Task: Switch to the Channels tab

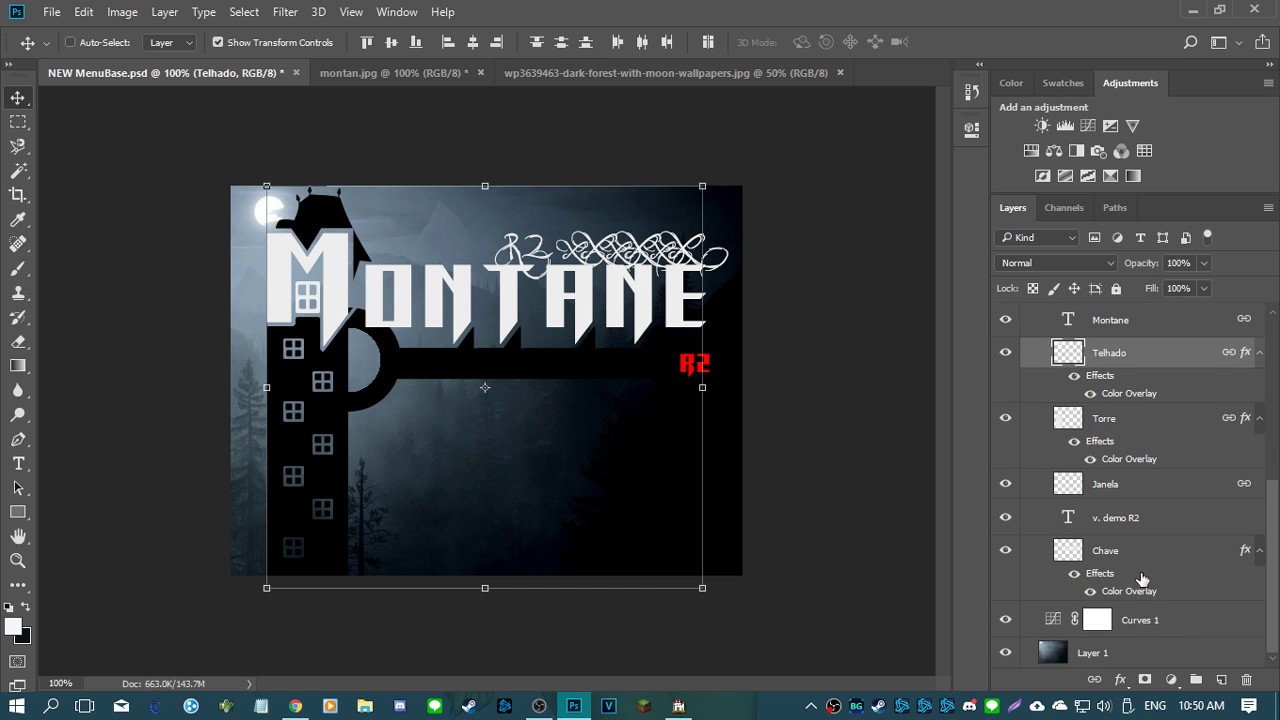Action: coord(1064,208)
